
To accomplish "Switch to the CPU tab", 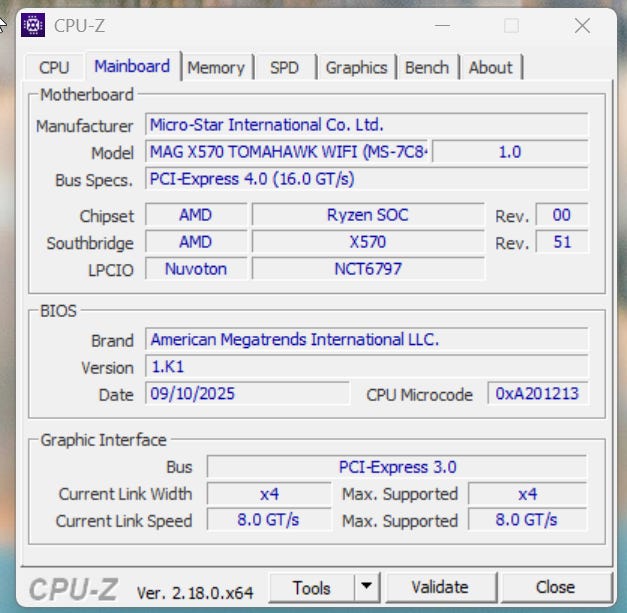I will [54, 67].
